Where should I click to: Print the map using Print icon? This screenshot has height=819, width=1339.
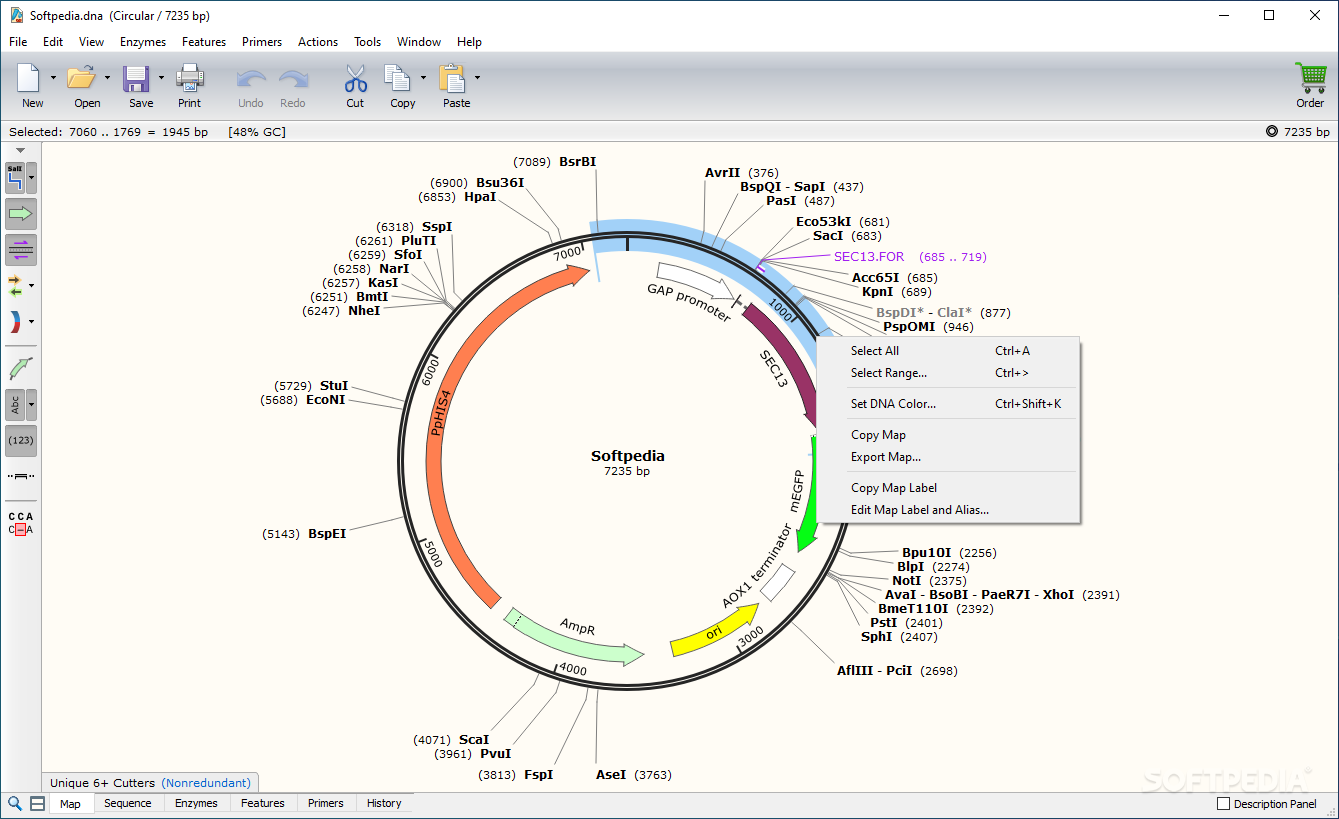(x=189, y=78)
